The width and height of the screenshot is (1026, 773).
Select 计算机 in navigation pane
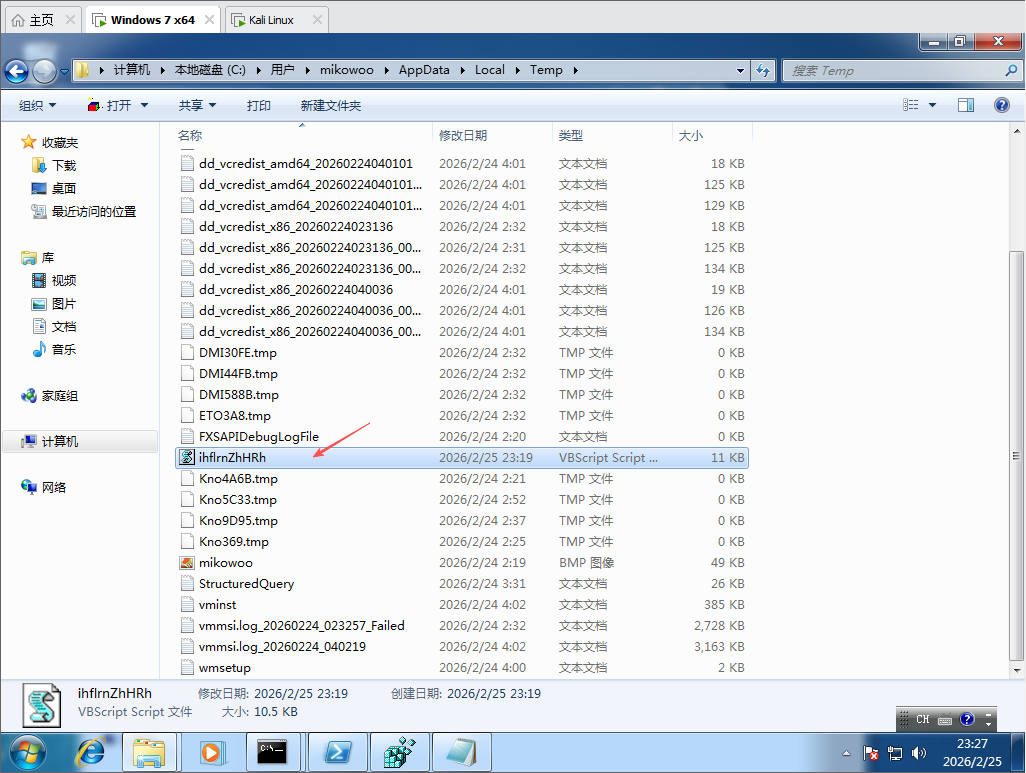pyautogui.click(x=80, y=441)
